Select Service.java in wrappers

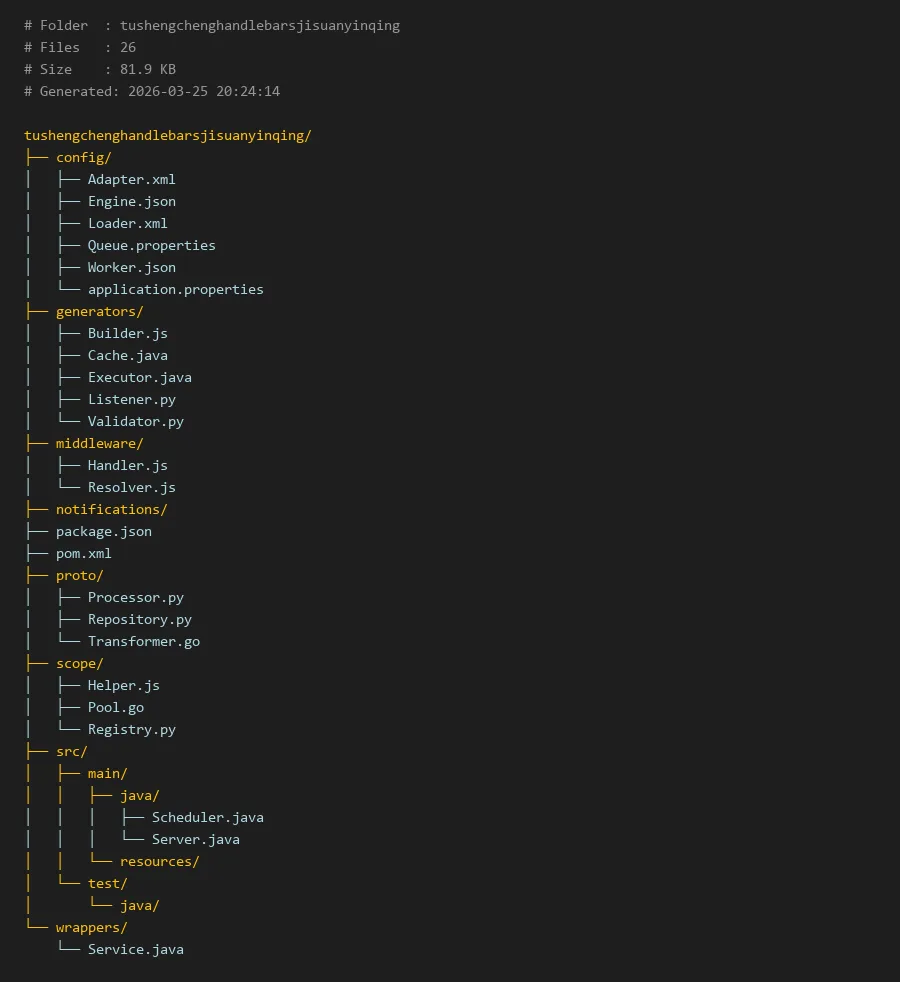coord(135,949)
